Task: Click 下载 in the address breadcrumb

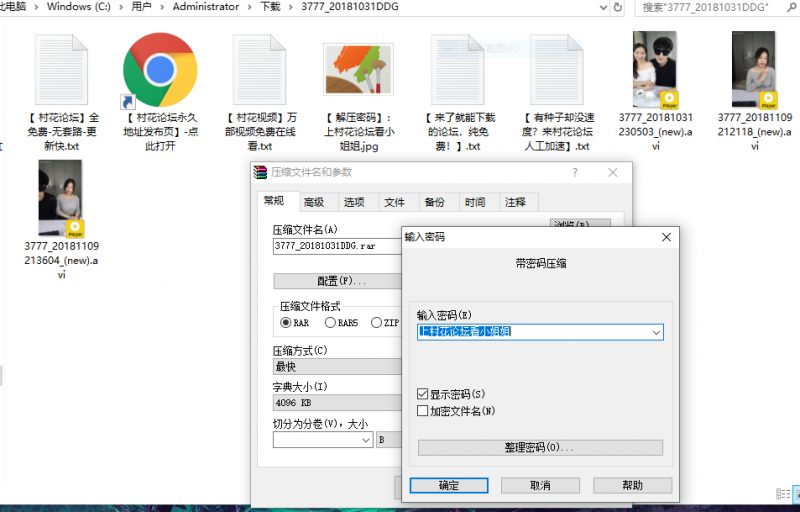Action: 270,7
